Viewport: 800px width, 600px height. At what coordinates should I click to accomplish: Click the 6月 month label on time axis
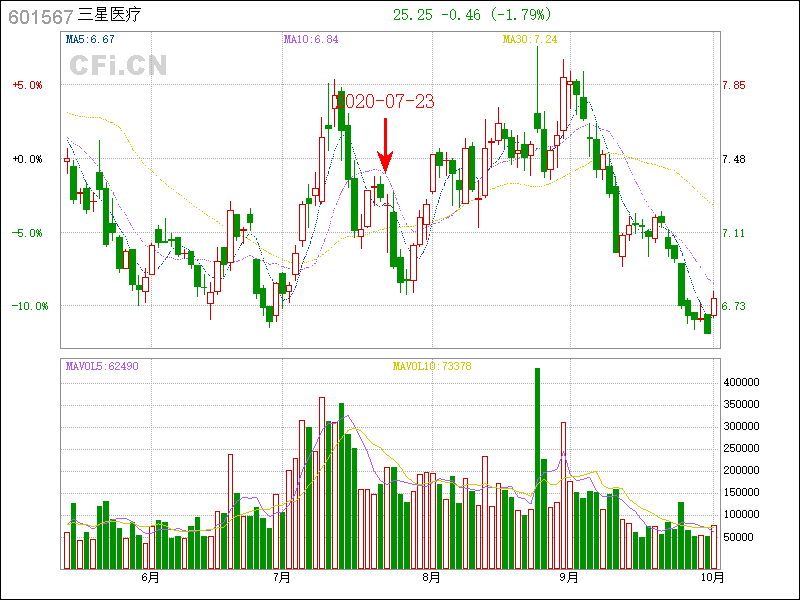coord(150,578)
